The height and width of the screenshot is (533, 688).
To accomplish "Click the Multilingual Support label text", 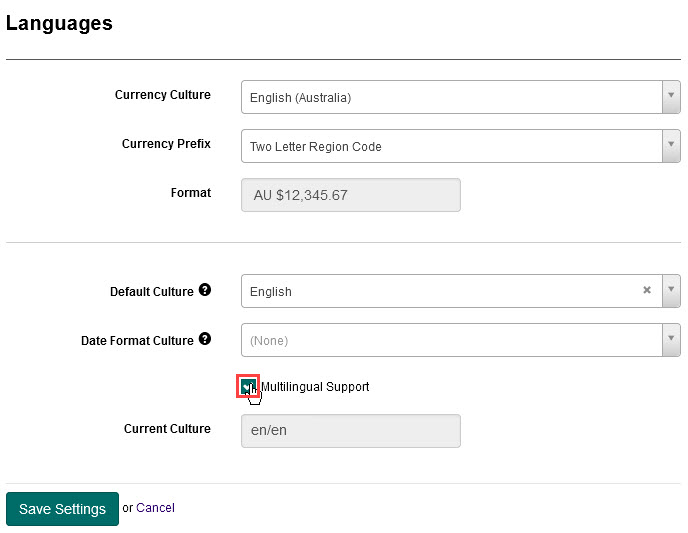I will (x=315, y=386).
